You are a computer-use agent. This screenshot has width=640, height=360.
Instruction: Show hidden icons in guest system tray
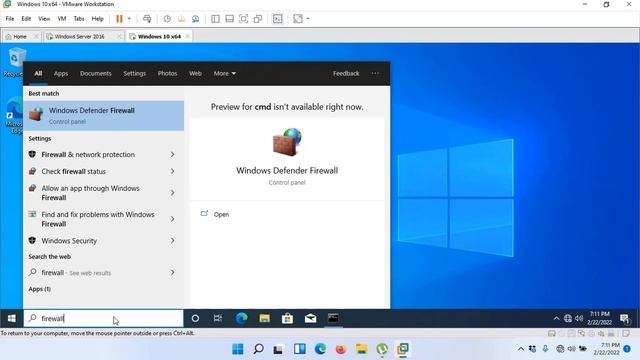point(556,318)
